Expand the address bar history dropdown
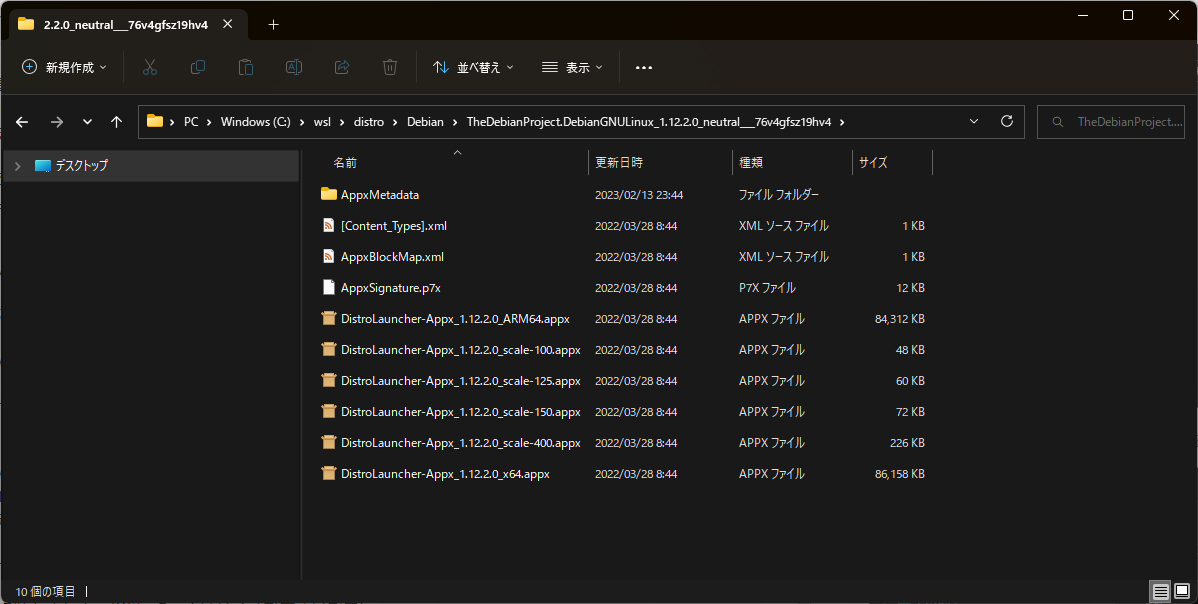This screenshot has height=604, width=1198. [974, 121]
